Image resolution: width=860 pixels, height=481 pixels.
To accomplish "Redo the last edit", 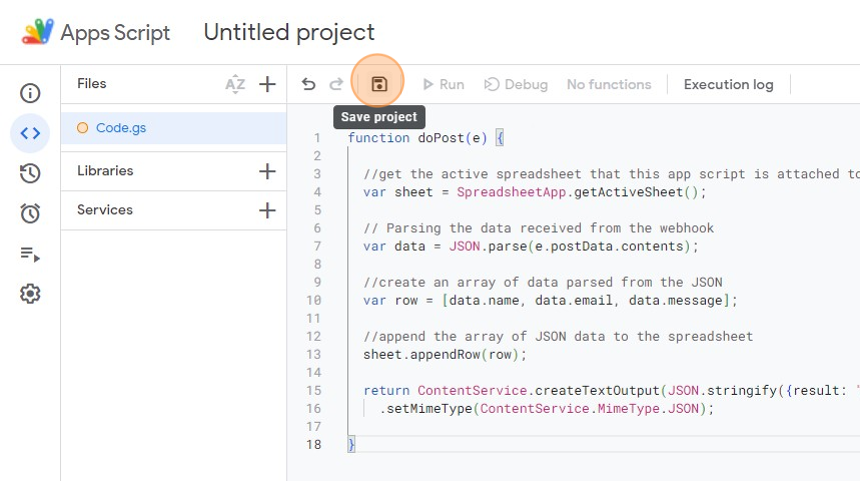I will pyautogui.click(x=336, y=85).
